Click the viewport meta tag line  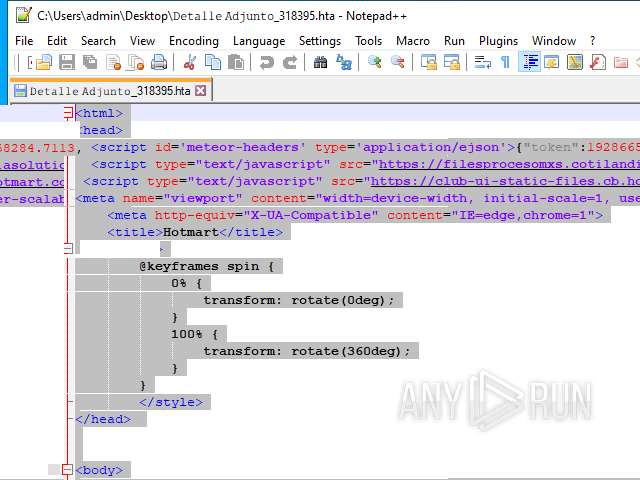pos(358,198)
